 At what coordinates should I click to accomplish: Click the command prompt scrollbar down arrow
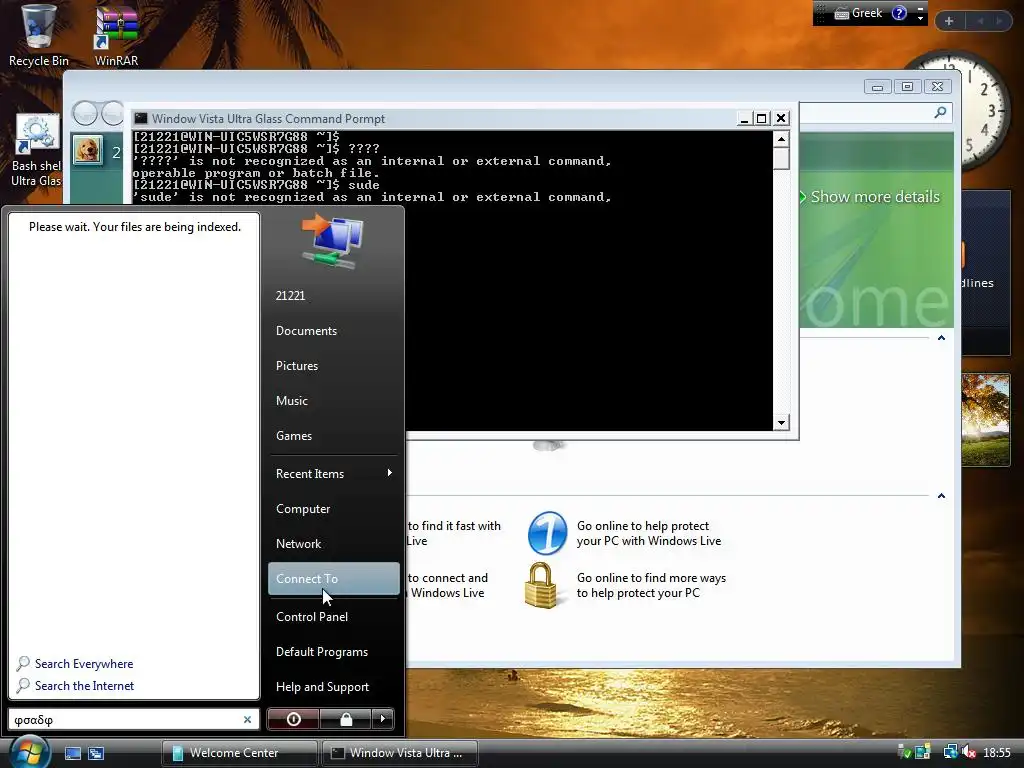781,423
